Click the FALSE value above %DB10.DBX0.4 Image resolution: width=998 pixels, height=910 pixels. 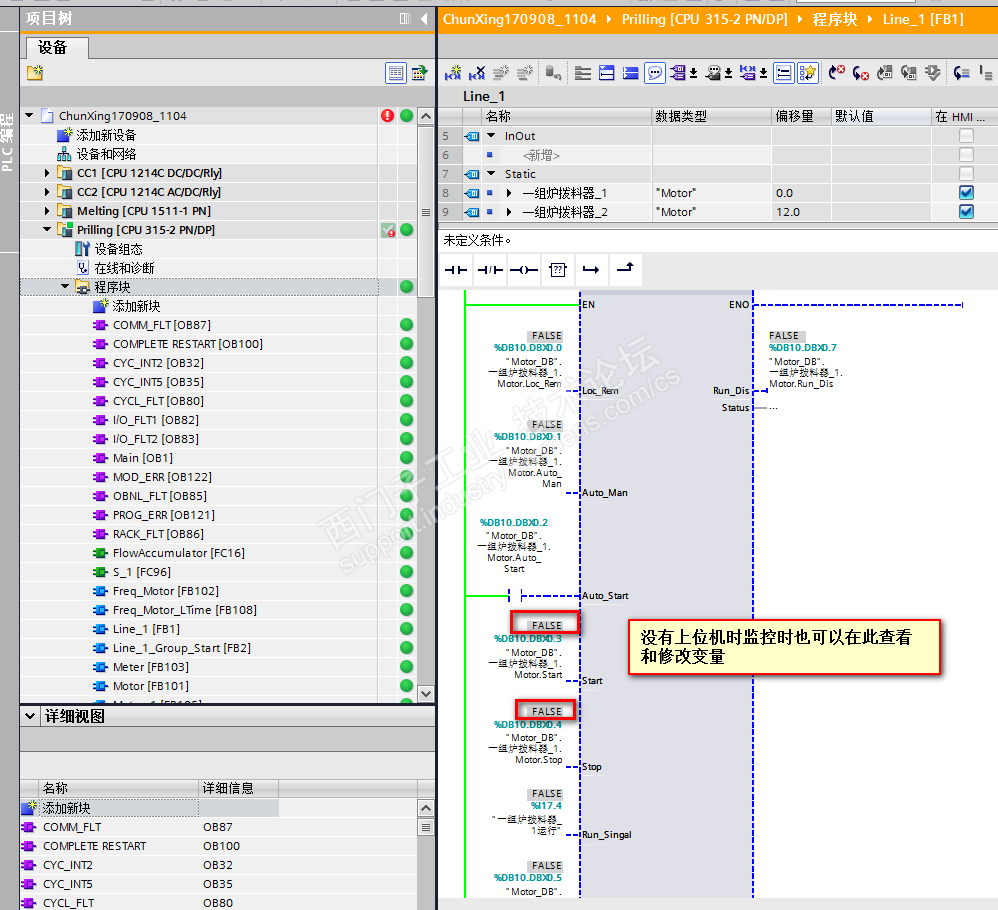[546, 711]
